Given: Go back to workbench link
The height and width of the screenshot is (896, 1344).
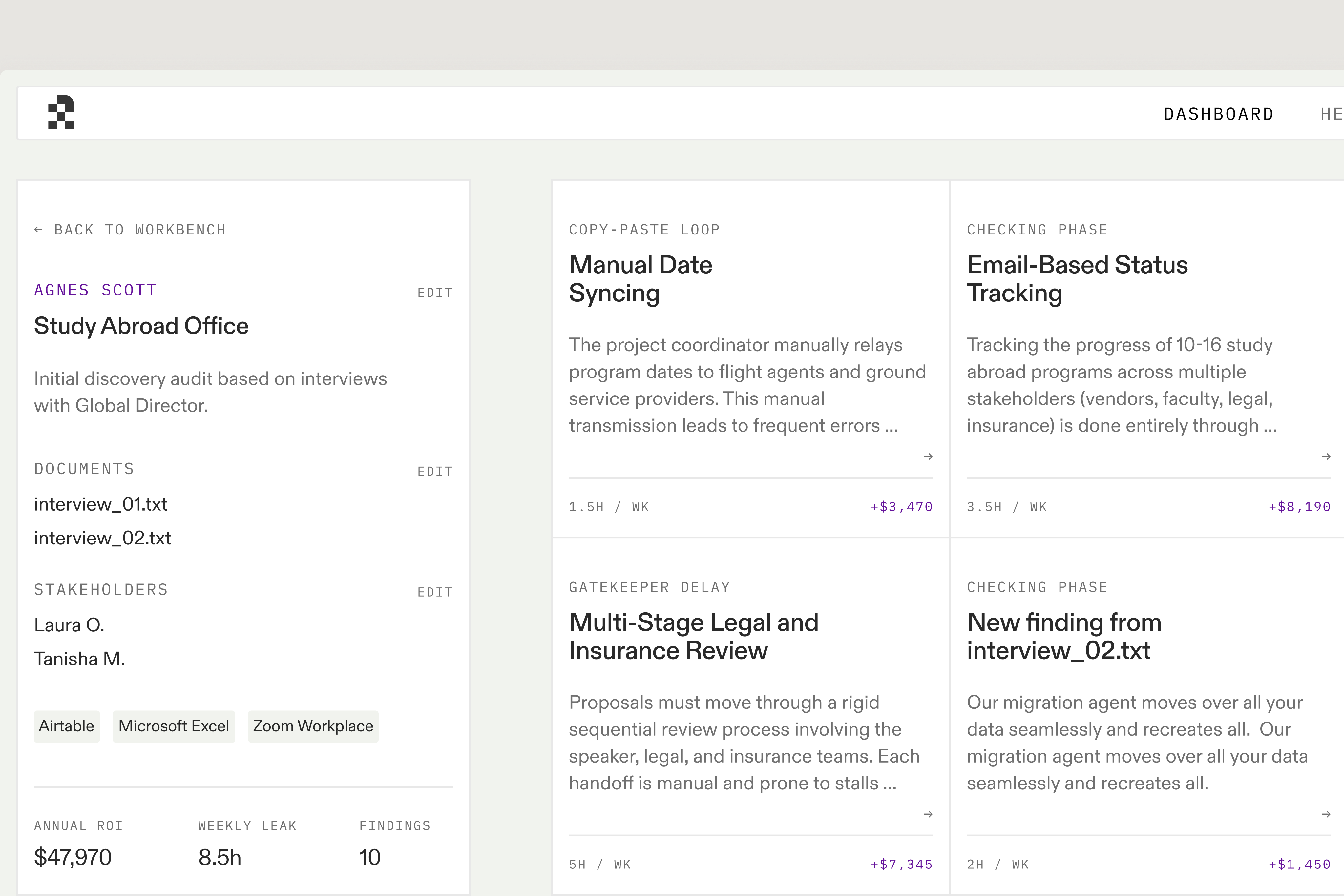Looking at the screenshot, I should [130, 230].
